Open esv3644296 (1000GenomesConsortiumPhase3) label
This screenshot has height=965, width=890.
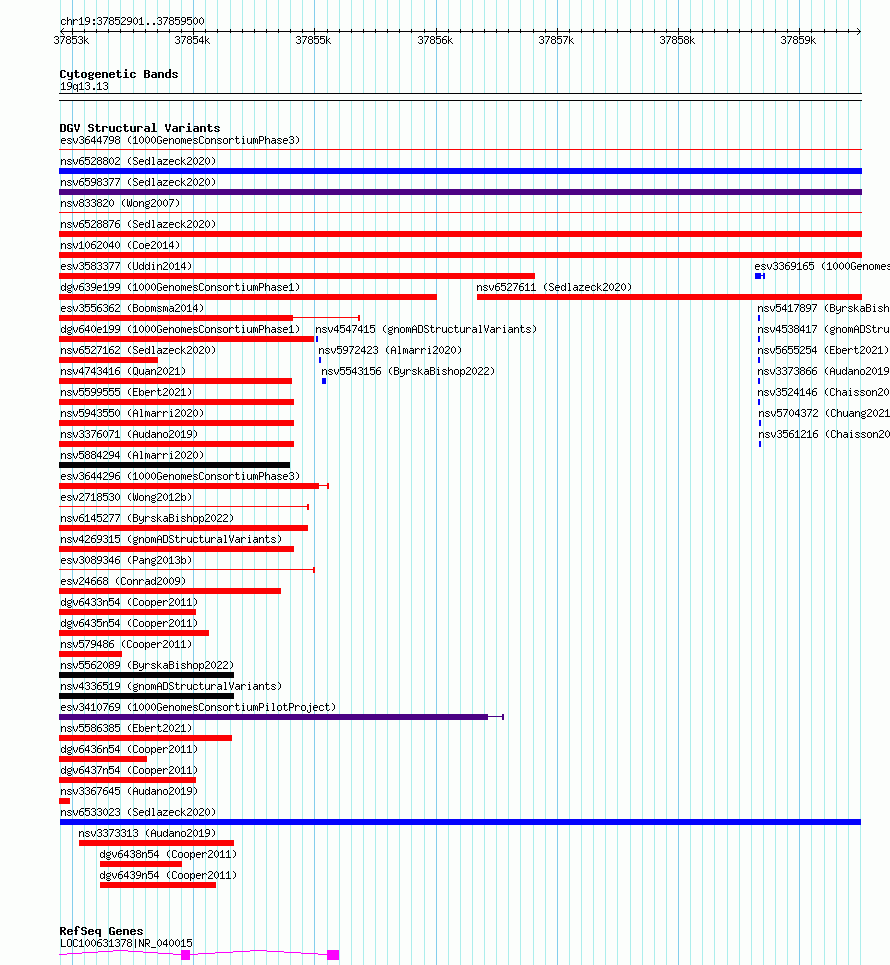click(180, 476)
